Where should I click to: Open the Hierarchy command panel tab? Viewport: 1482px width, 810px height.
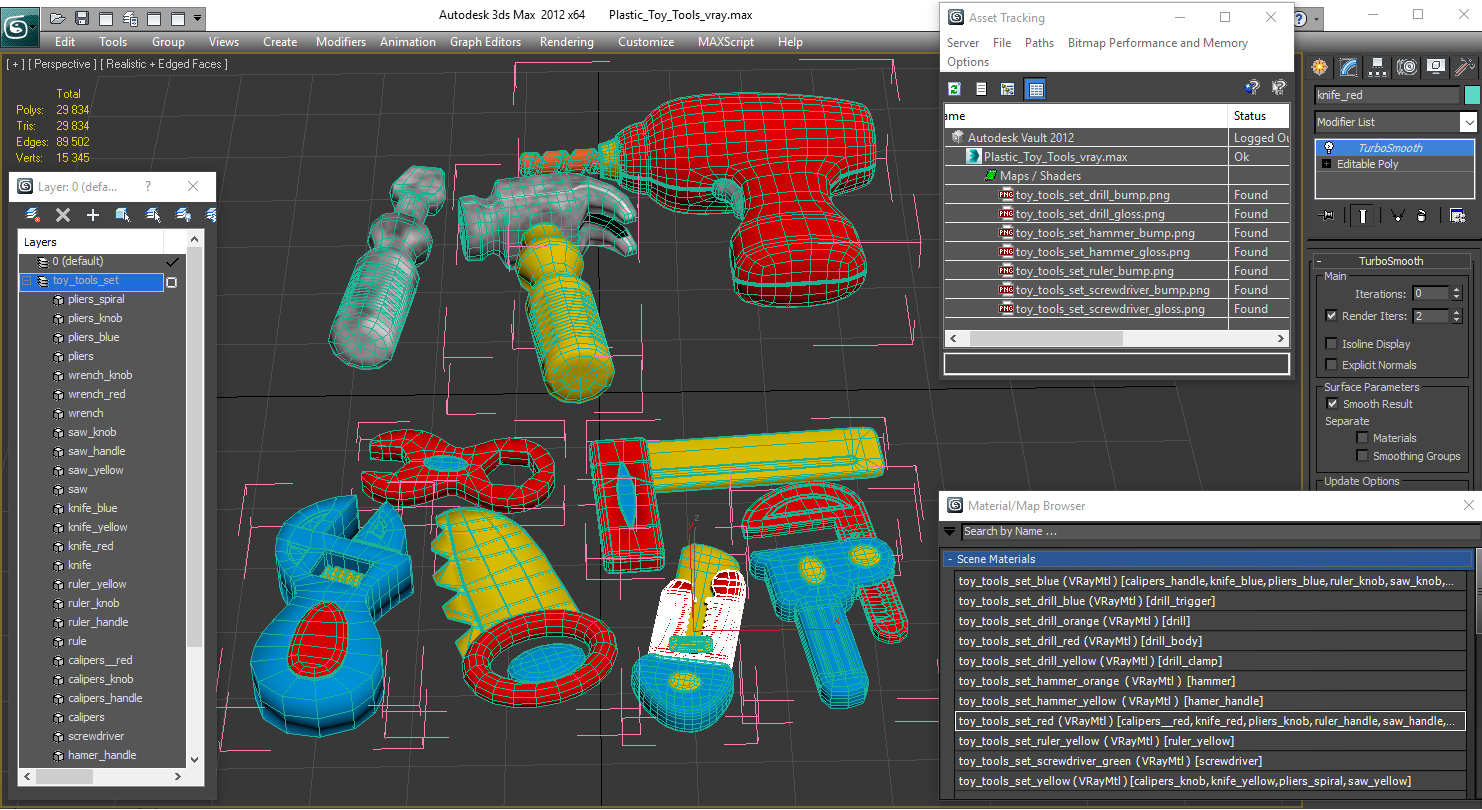[x=1378, y=67]
